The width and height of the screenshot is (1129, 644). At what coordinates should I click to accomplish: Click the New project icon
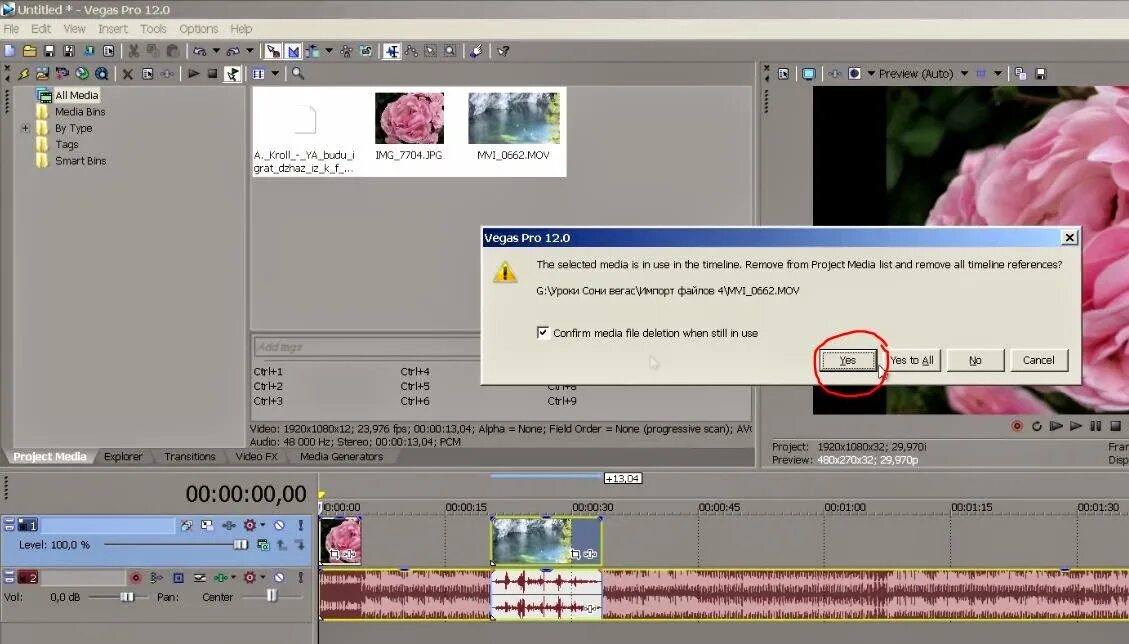click(x=10, y=51)
